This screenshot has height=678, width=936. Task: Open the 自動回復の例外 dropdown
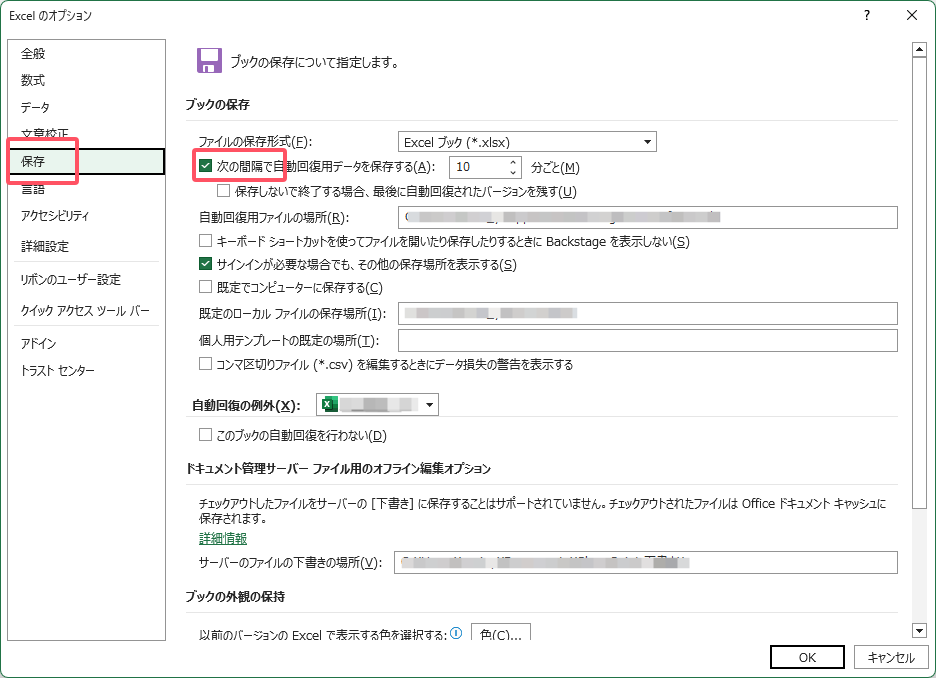click(427, 404)
